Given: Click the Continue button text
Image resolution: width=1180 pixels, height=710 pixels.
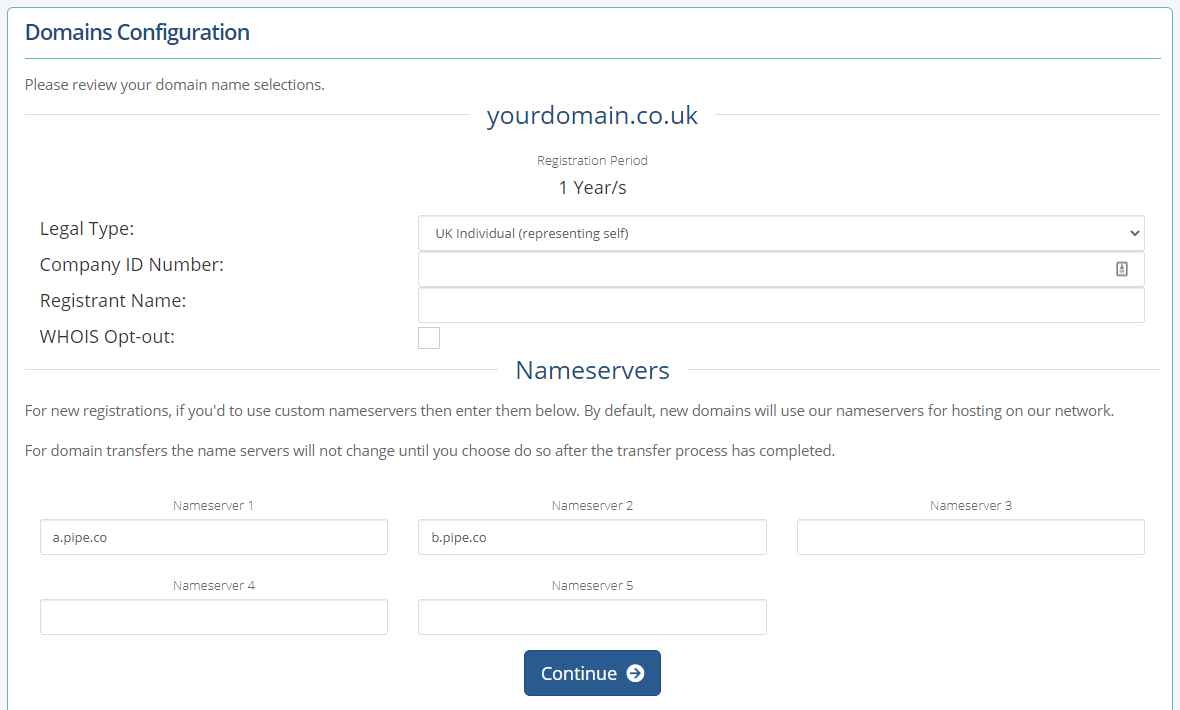Looking at the screenshot, I should pyautogui.click(x=579, y=673).
